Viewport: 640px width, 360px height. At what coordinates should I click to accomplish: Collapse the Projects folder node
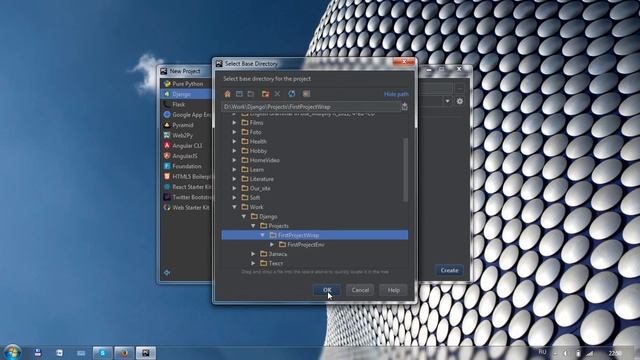pyautogui.click(x=253, y=226)
